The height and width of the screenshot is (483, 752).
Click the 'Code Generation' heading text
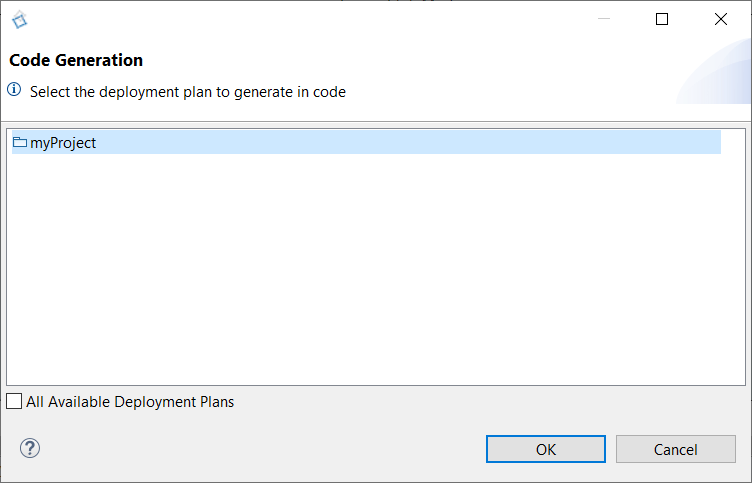(76, 60)
